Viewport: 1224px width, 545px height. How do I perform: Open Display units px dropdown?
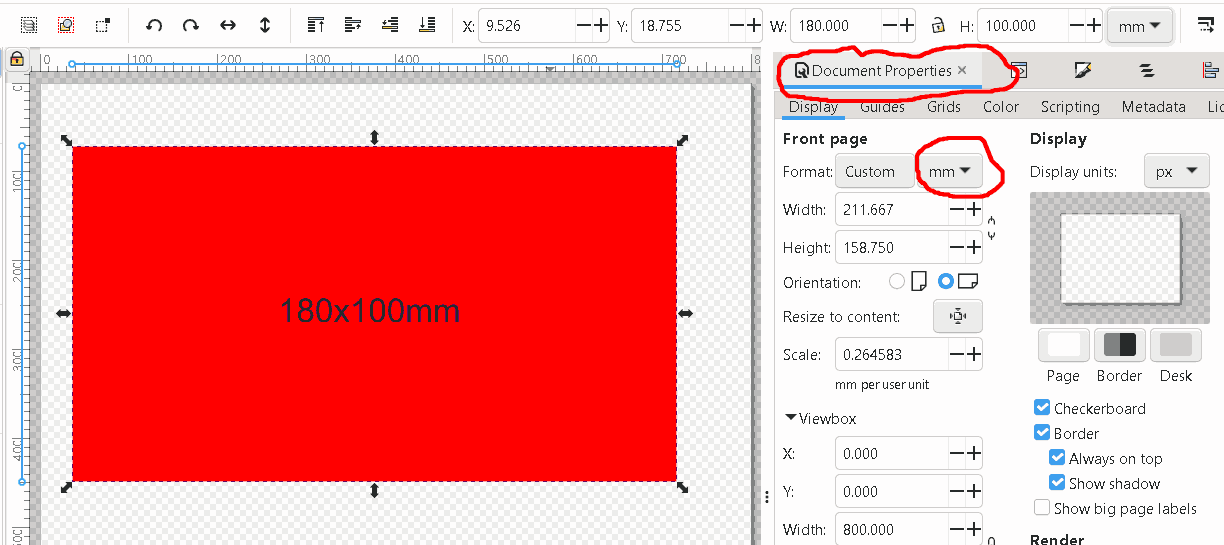point(1177,171)
